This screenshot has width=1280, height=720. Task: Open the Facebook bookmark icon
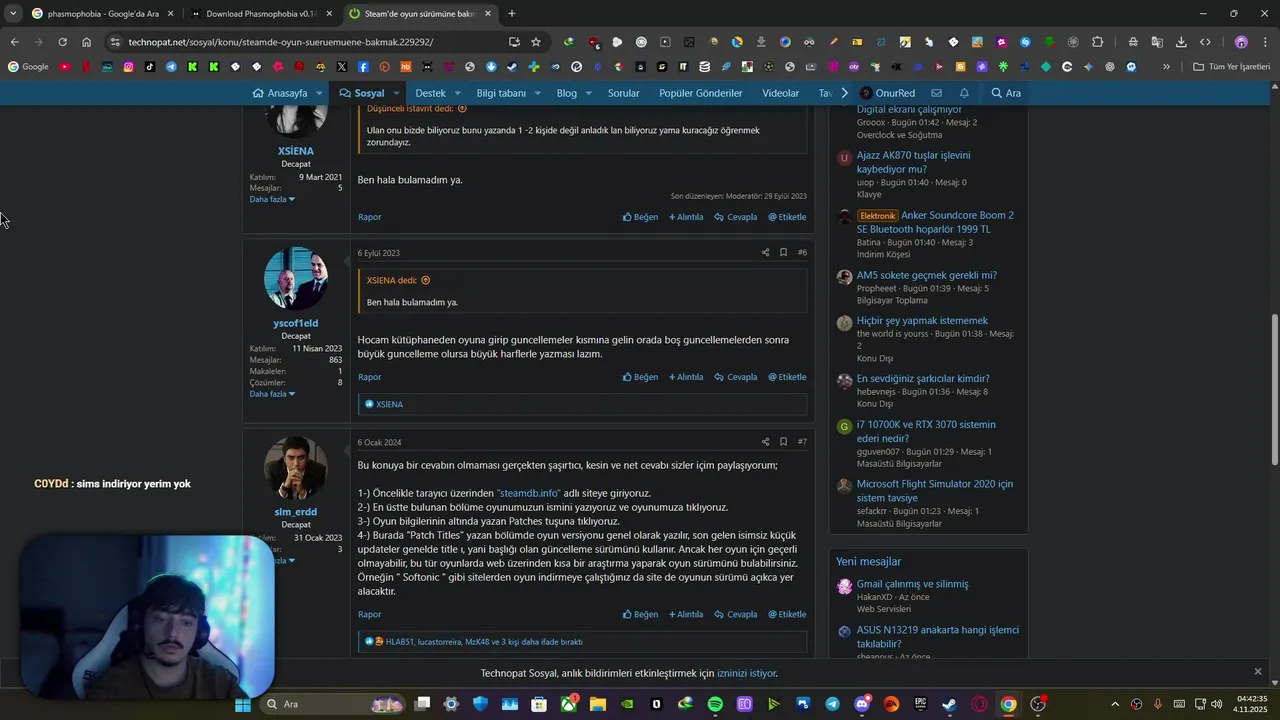(363, 67)
